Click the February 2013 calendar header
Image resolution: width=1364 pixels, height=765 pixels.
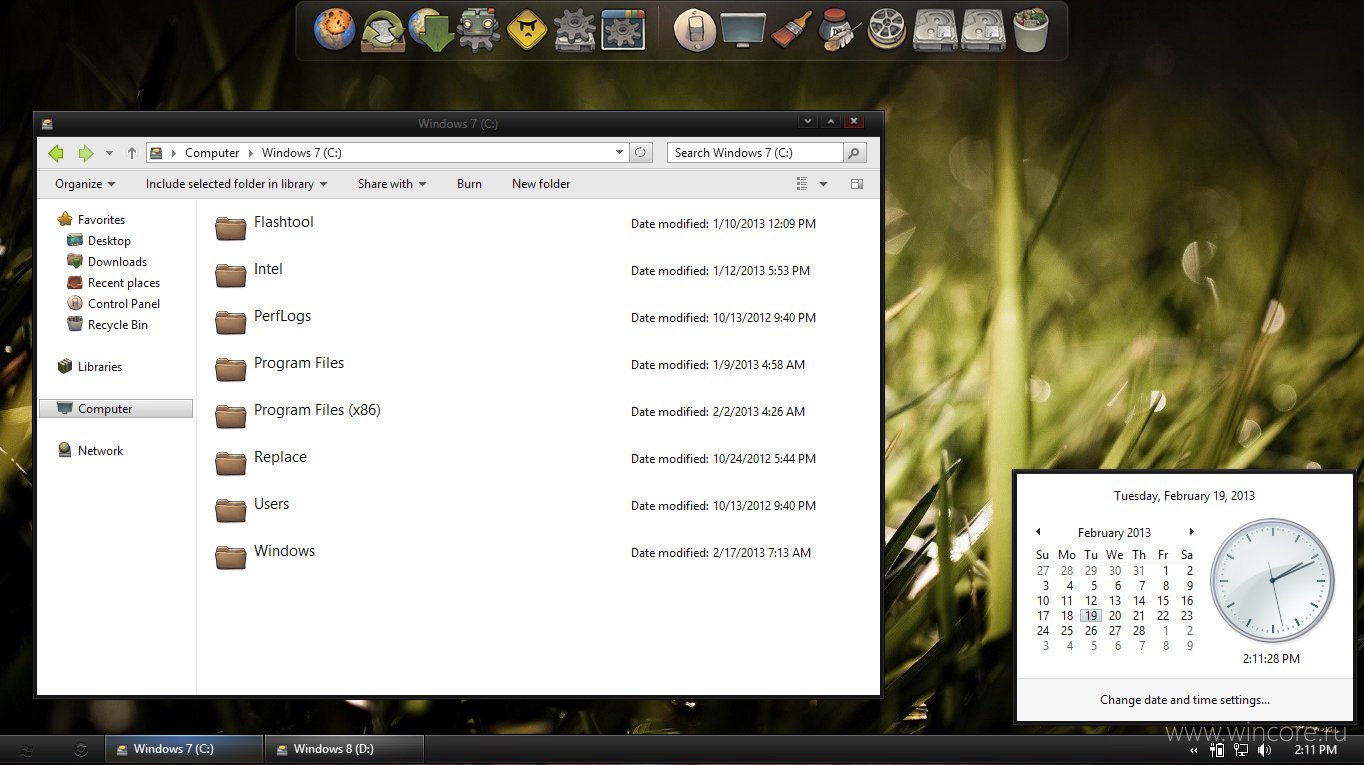tap(1114, 533)
